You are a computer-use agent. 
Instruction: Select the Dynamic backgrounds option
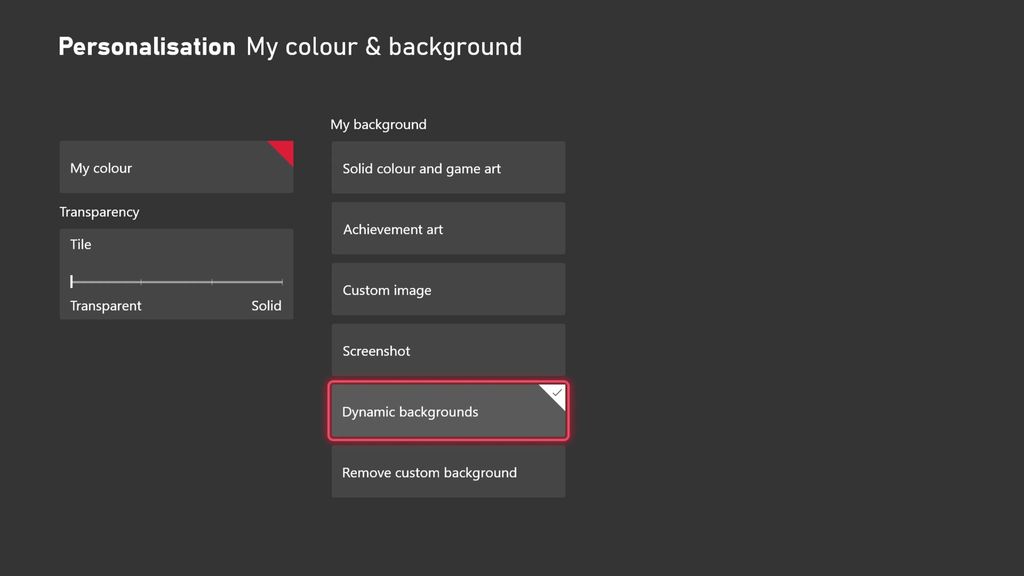coord(447,411)
